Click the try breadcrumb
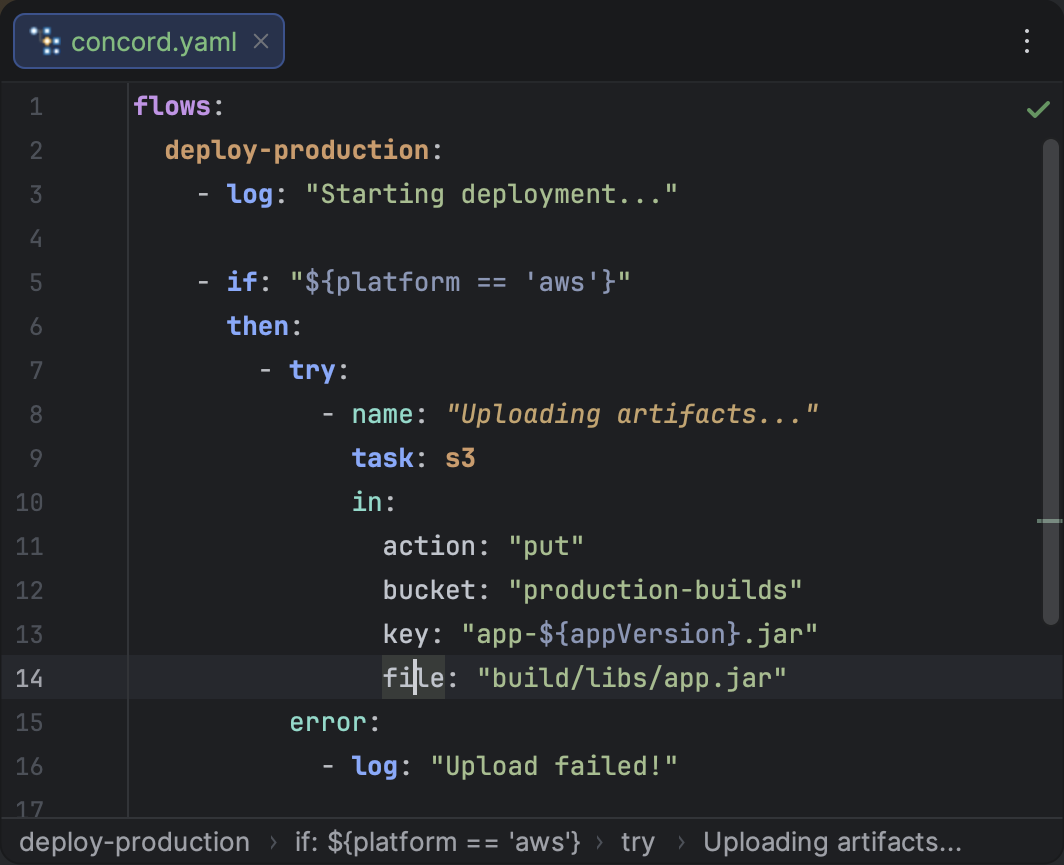 tap(637, 842)
